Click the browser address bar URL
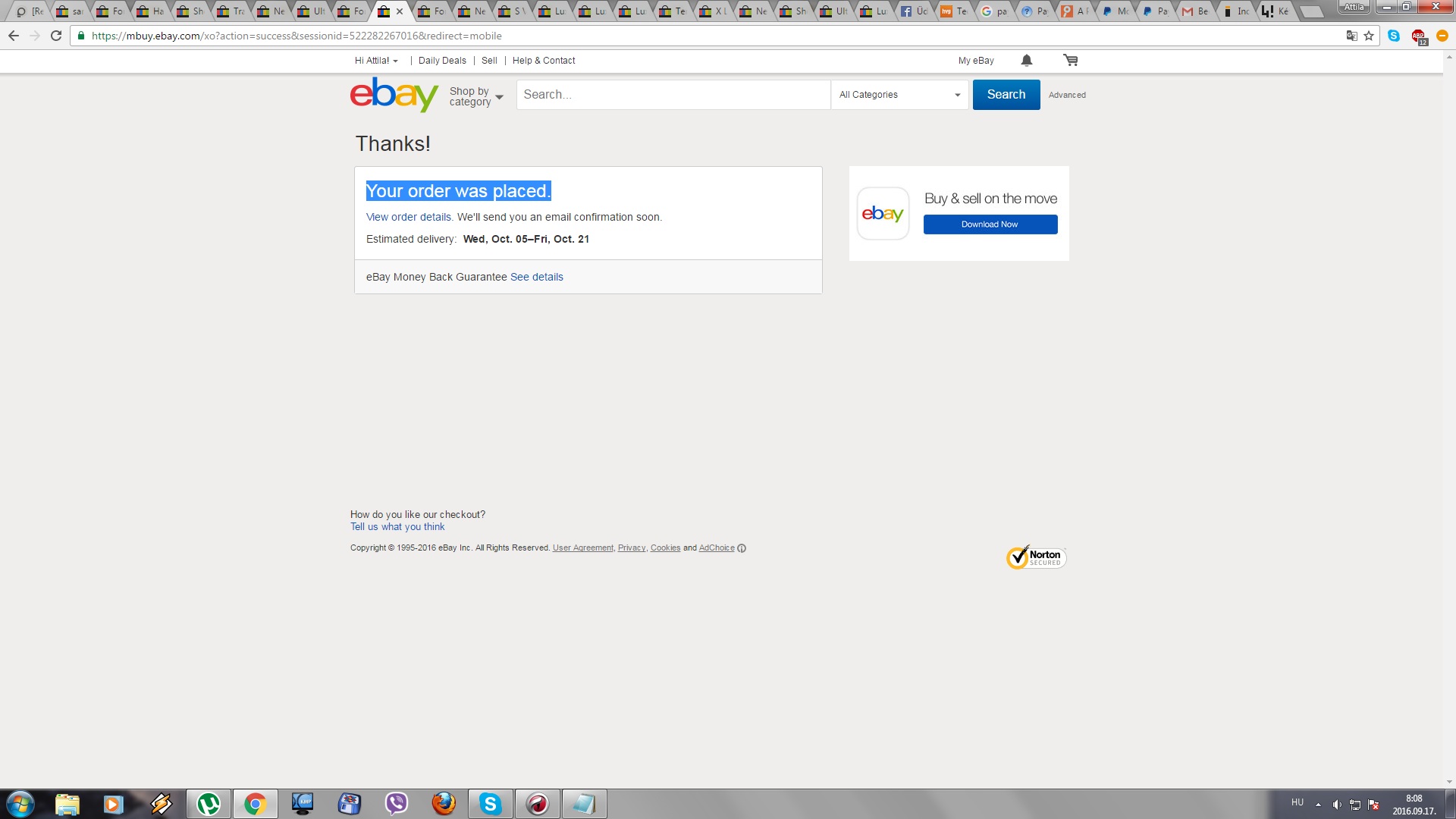The height and width of the screenshot is (819, 1456). pyautogui.click(x=297, y=36)
